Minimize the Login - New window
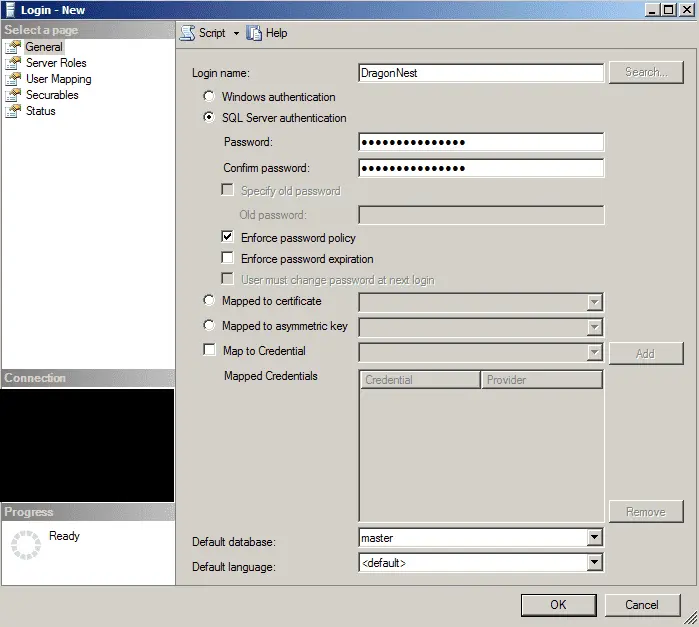The height and width of the screenshot is (627, 699). [652, 10]
